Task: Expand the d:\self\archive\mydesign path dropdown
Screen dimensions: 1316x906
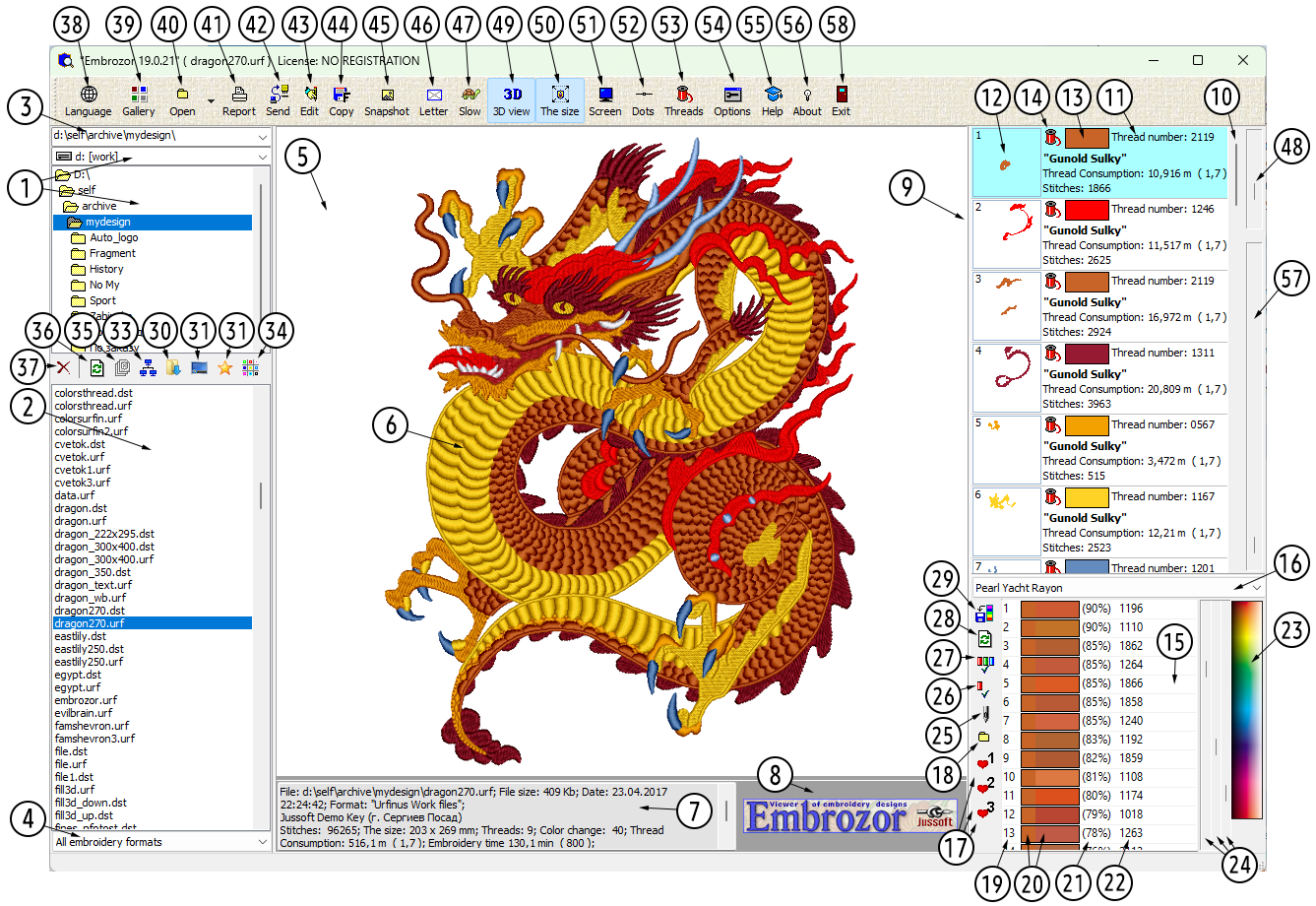Action: (x=263, y=137)
